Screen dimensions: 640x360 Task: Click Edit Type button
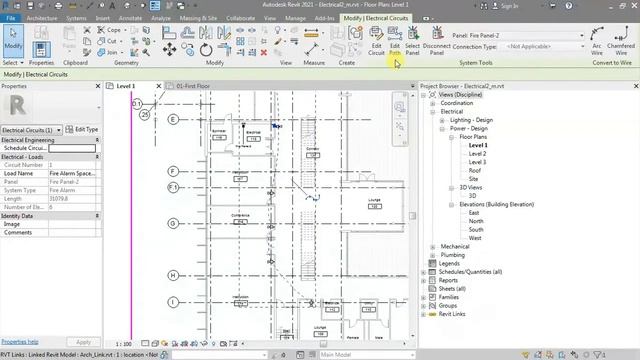(82, 129)
